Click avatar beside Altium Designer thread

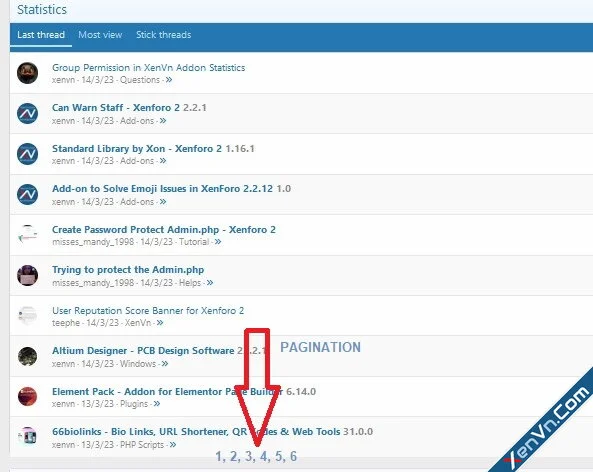click(28, 356)
